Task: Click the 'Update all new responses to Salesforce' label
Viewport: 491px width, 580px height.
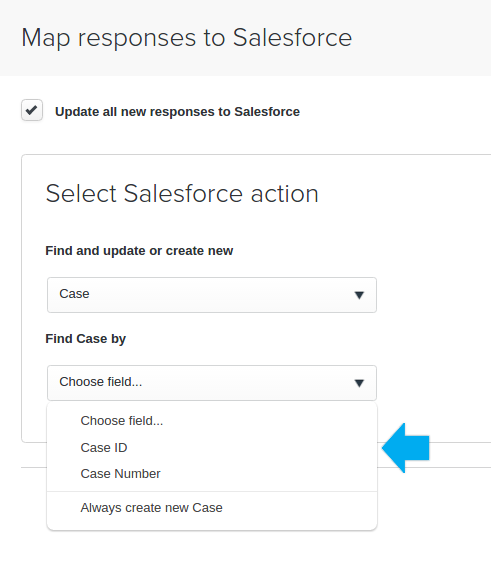Action: click(x=177, y=112)
